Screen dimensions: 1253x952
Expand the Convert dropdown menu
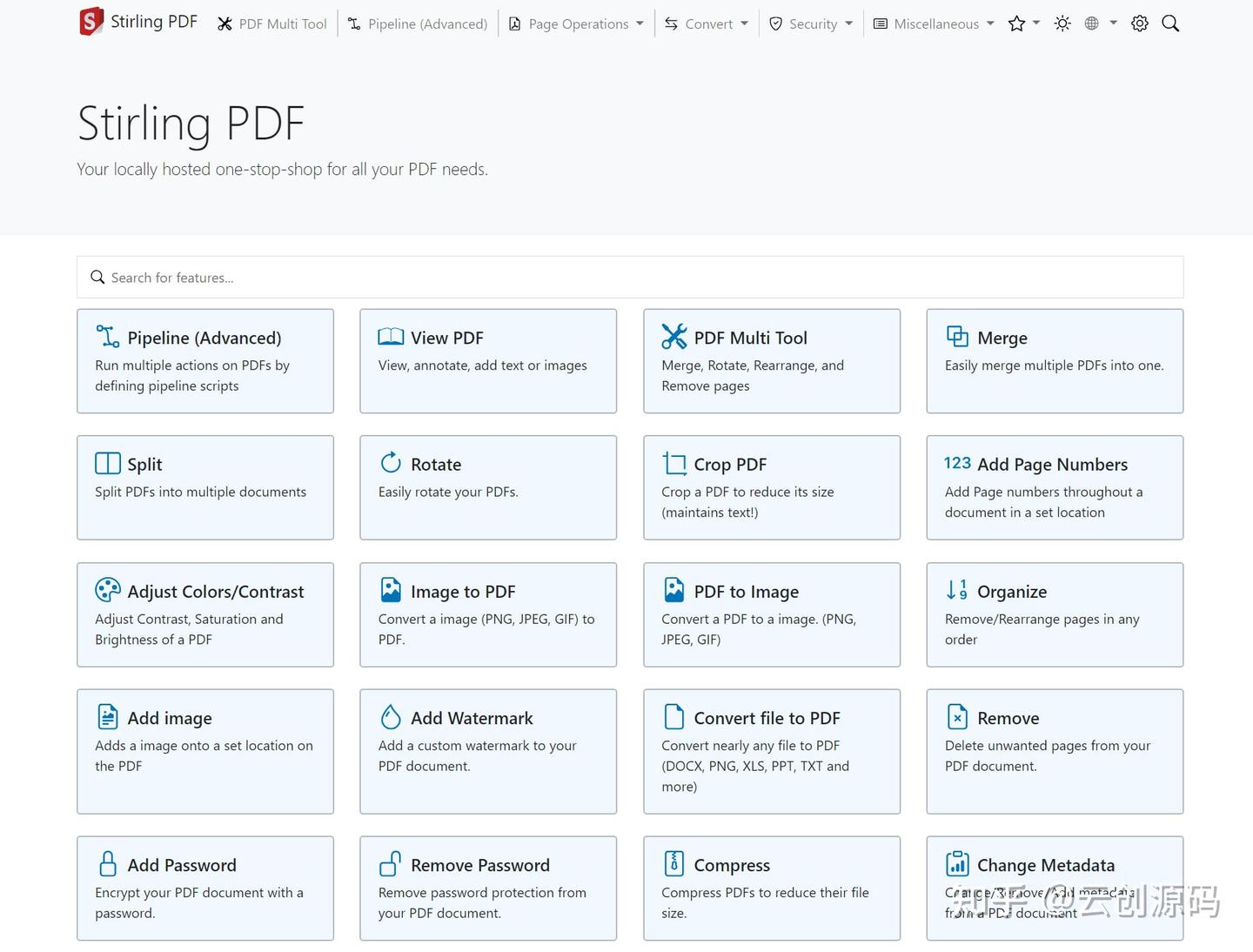(707, 23)
